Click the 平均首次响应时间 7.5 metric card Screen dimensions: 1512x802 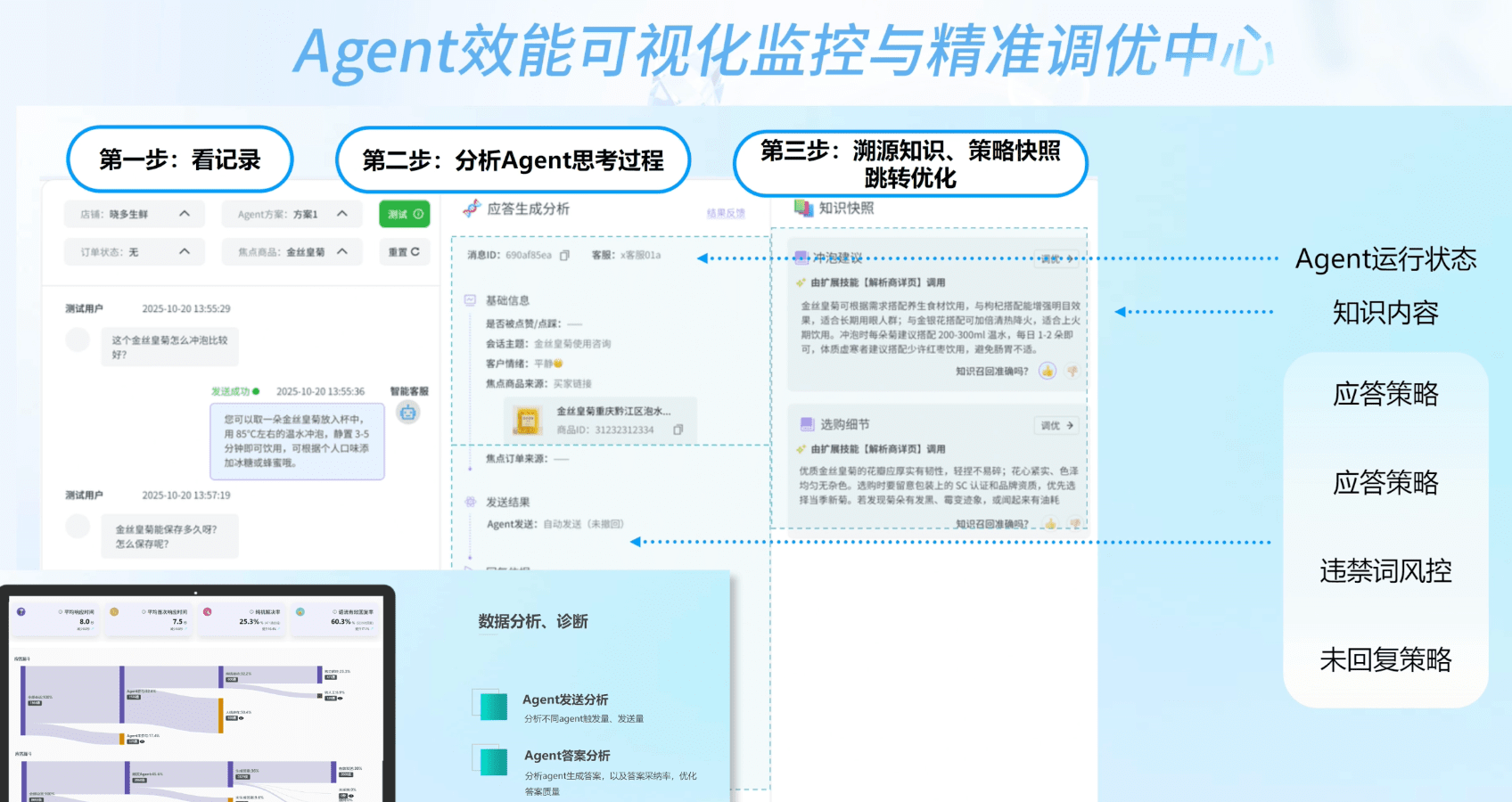click(149, 619)
